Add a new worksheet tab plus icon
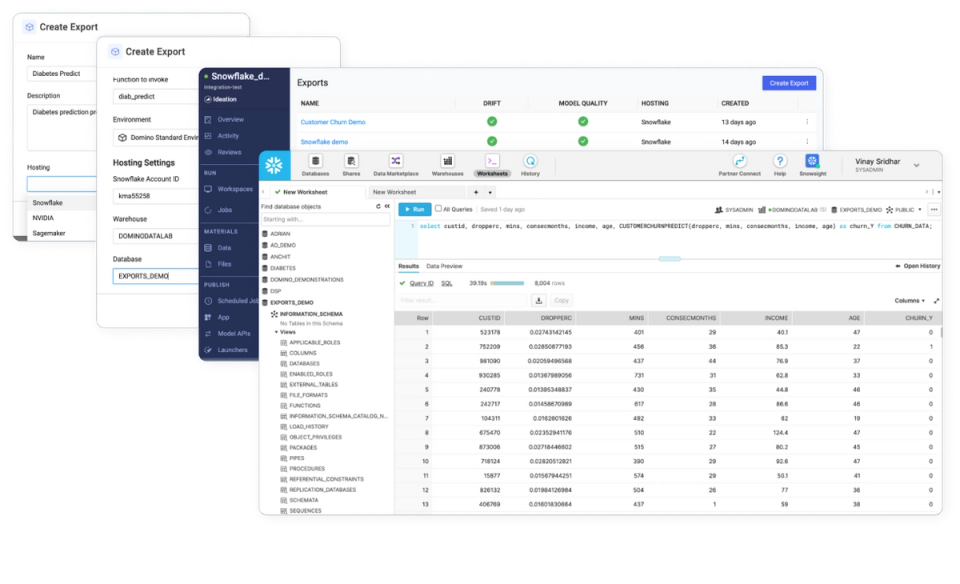This screenshot has height=584, width=960. [x=476, y=192]
